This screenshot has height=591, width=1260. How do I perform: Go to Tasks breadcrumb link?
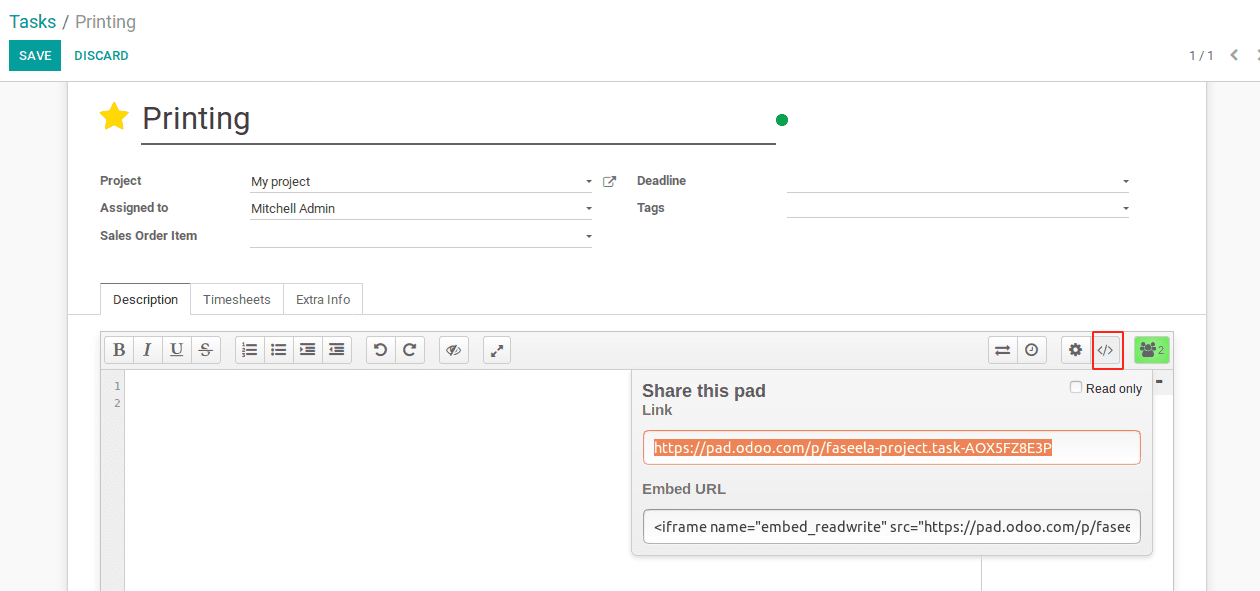coord(33,22)
